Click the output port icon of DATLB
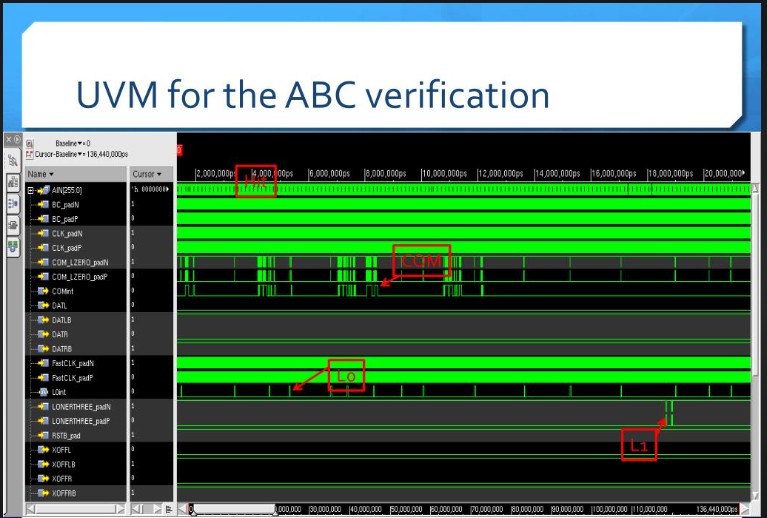Screen dimensions: 767x518 tap(44, 320)
